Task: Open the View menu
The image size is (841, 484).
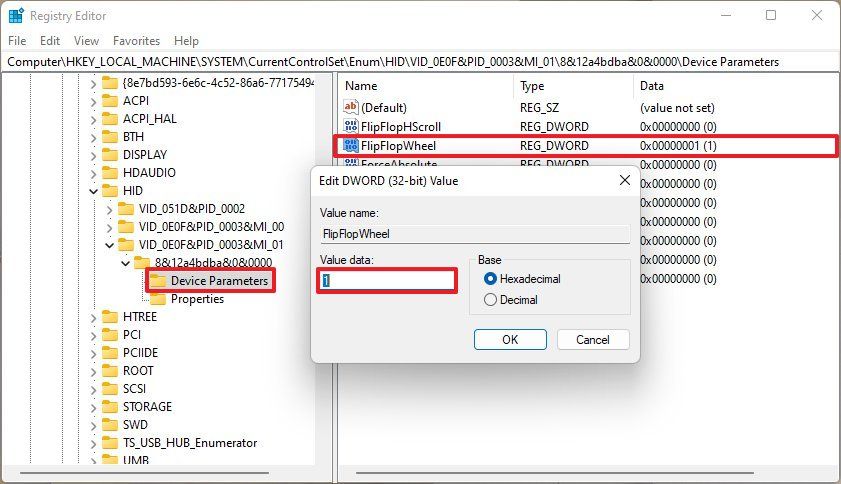Action: [x=86, y=41]
